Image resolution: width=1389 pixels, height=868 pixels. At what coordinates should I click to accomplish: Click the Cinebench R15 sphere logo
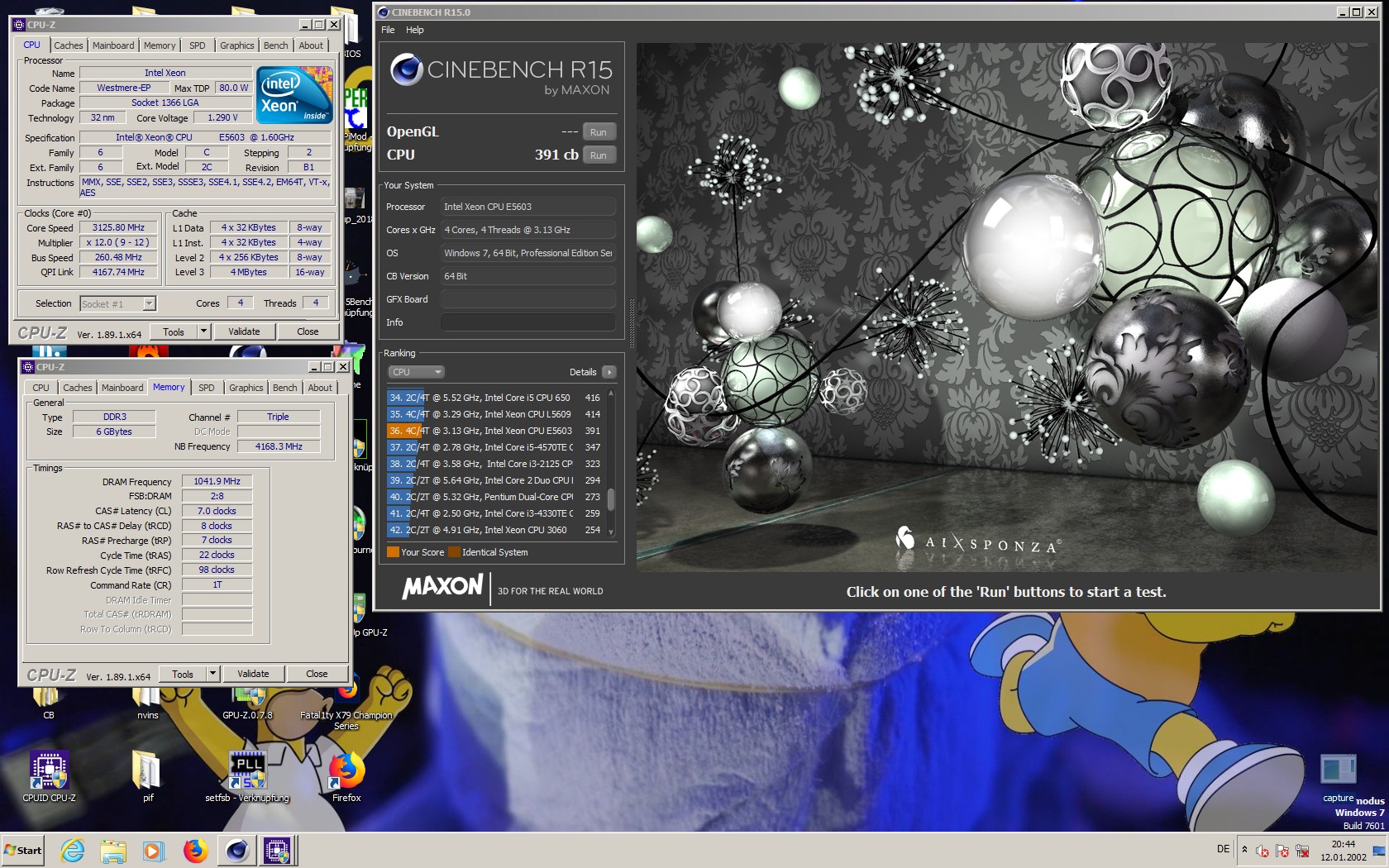point(407,69)
